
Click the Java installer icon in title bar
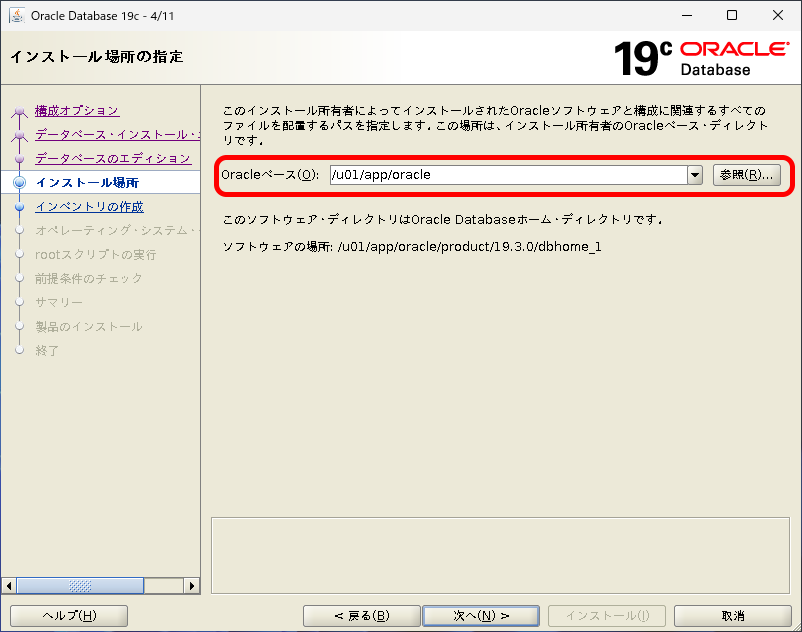[x=17, y=15]
